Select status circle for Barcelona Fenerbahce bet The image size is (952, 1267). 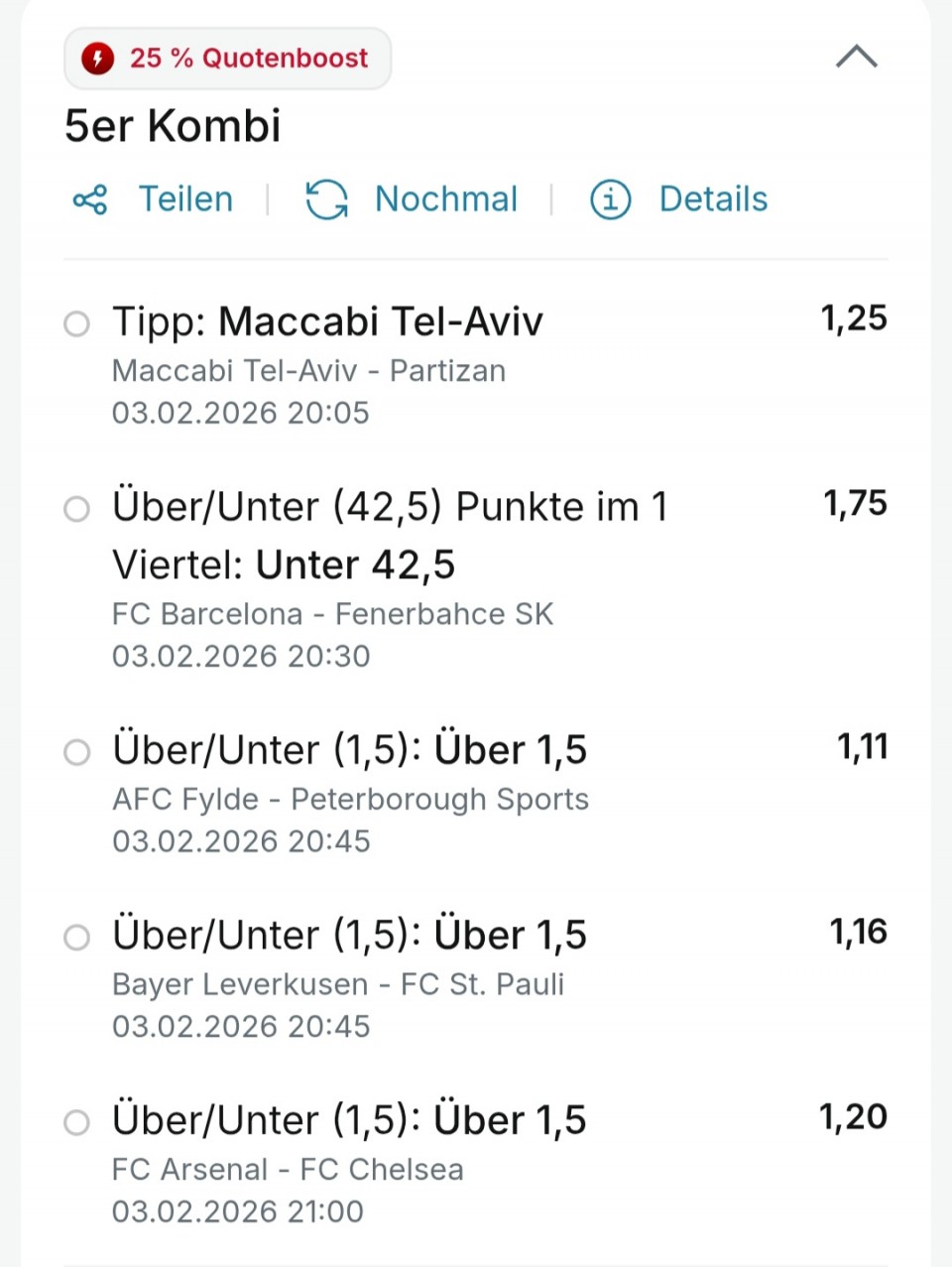coord(76,509)
